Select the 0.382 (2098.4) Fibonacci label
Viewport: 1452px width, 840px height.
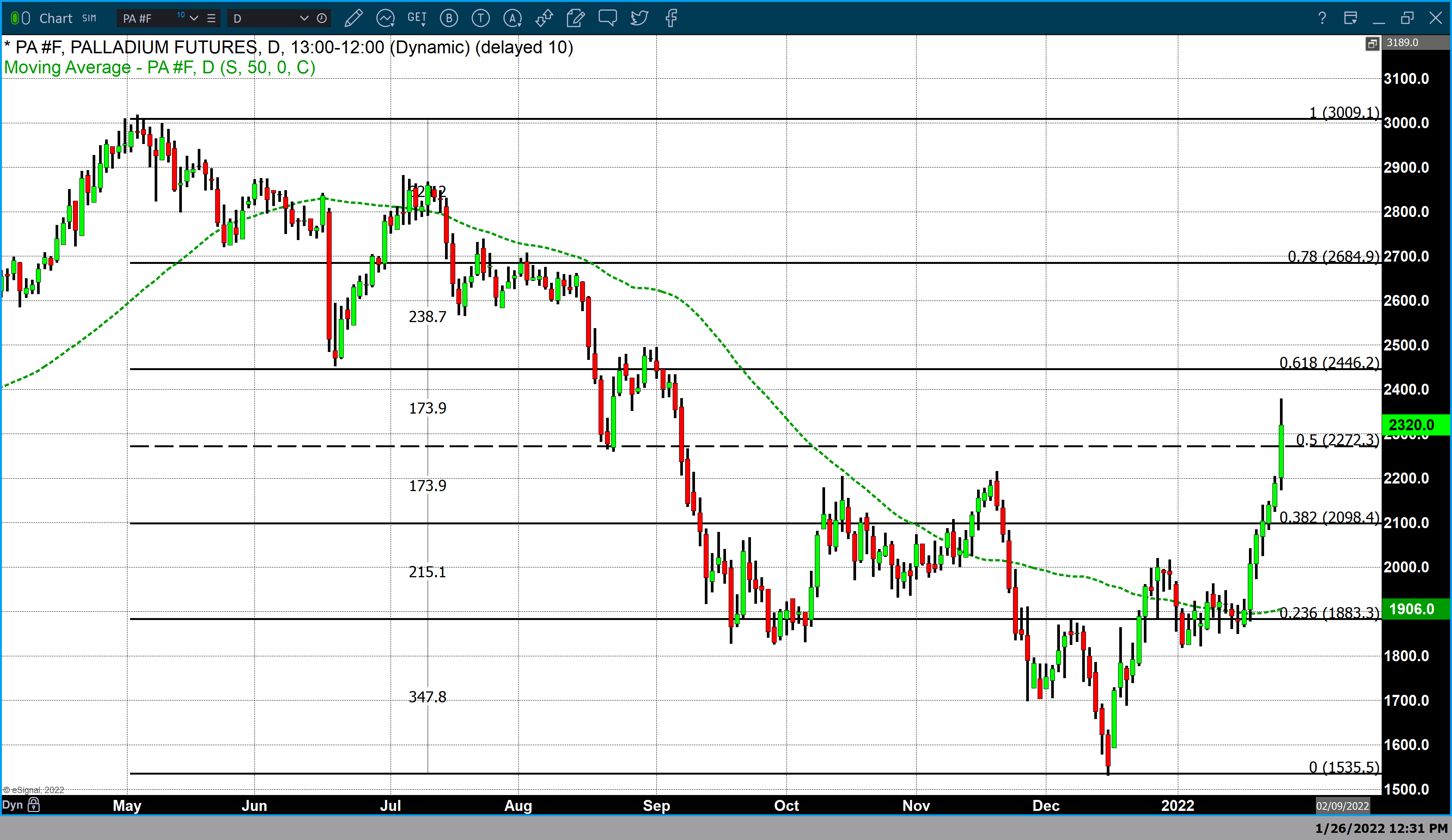click(x=1329, y=517)
